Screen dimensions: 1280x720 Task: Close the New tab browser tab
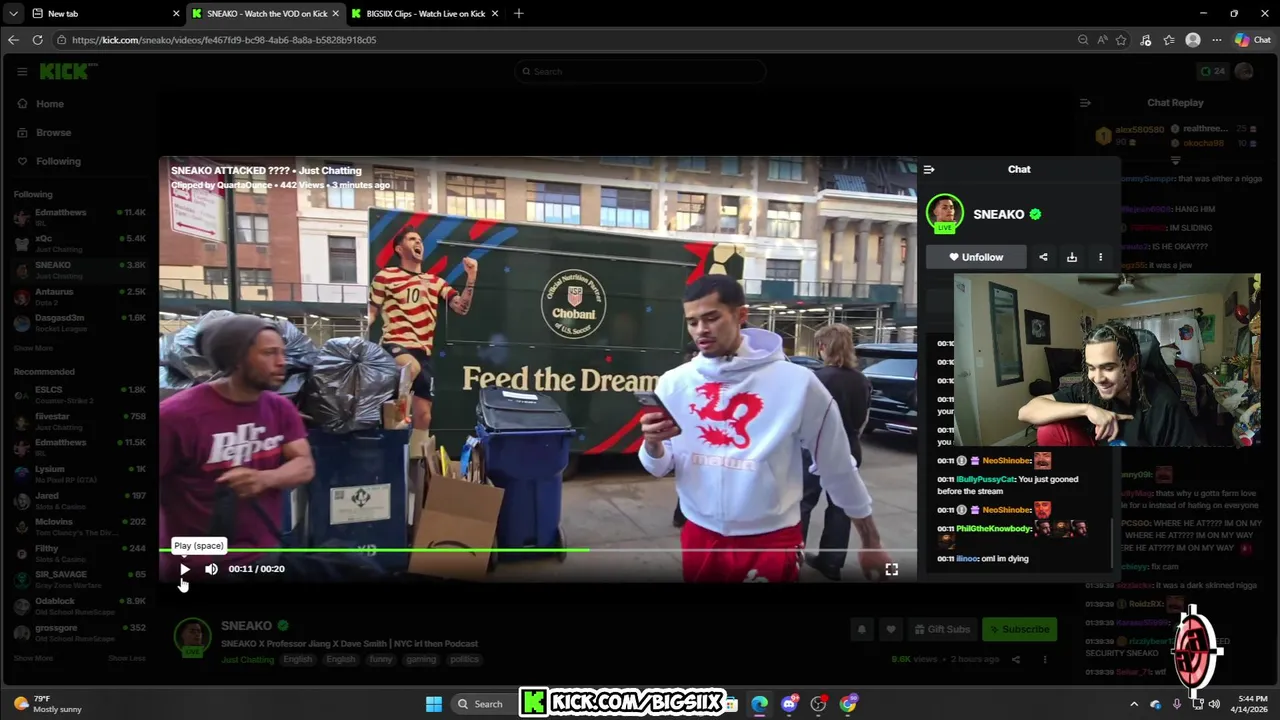click(x=176, y=14)
